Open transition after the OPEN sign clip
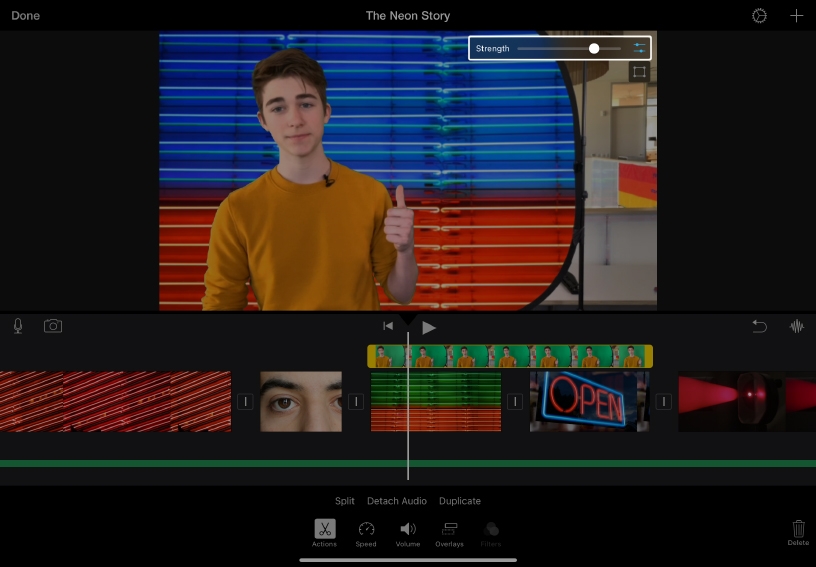 663,401
